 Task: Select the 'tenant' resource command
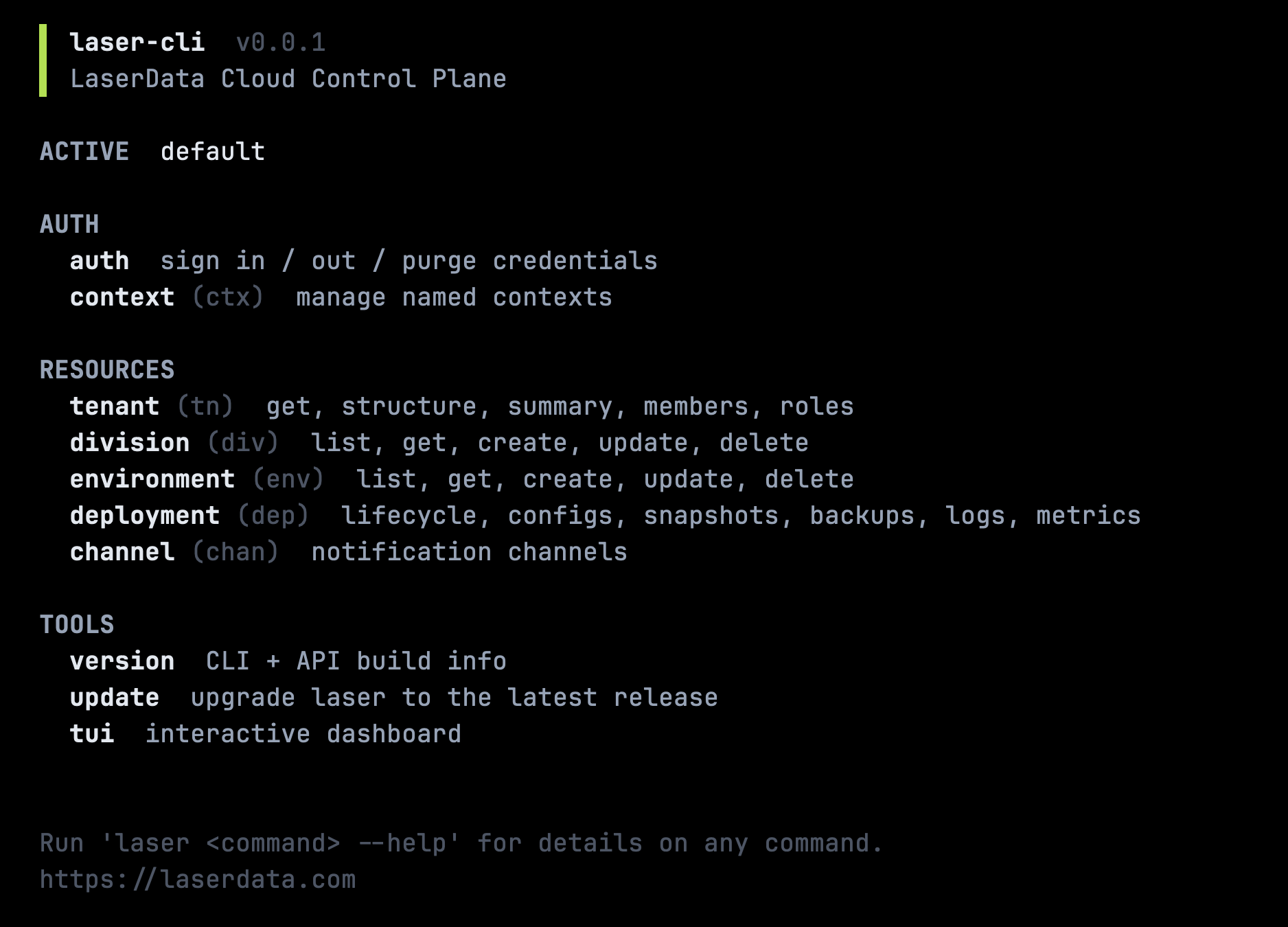(x=115, y=407)
